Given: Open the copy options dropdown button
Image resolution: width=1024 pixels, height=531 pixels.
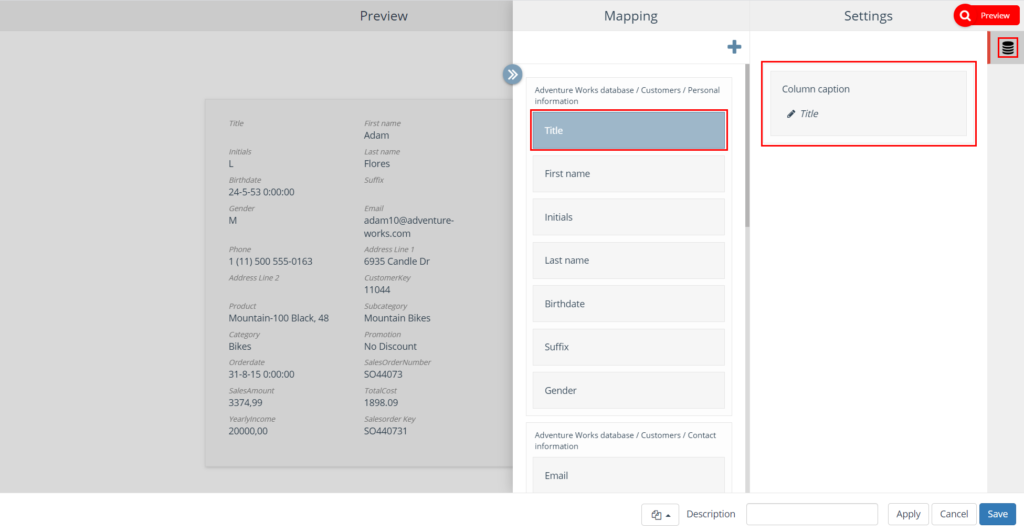Looking at the screenshot, I should [x=660, y=514].
